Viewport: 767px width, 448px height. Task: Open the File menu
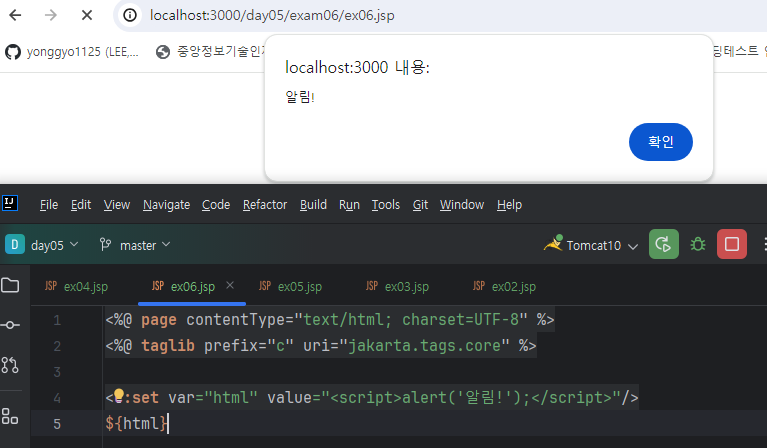49,204
